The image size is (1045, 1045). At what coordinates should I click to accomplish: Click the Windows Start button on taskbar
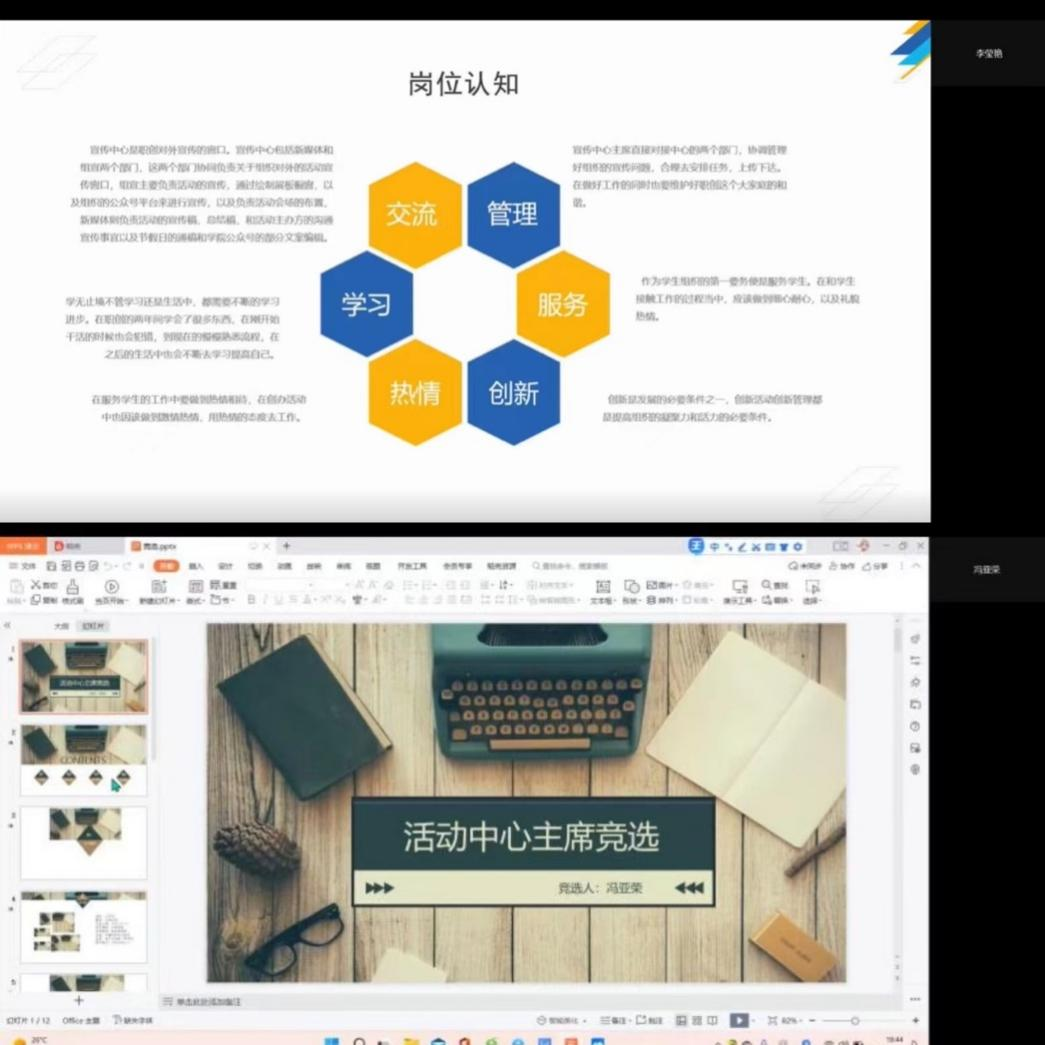pyautogui.click(x=331, y=1041)
